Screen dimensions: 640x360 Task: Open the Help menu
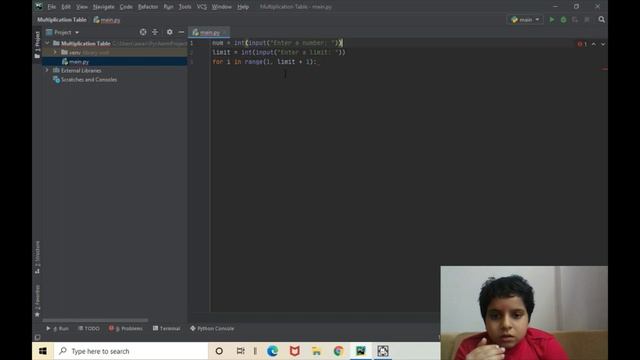tap(243, 7)
